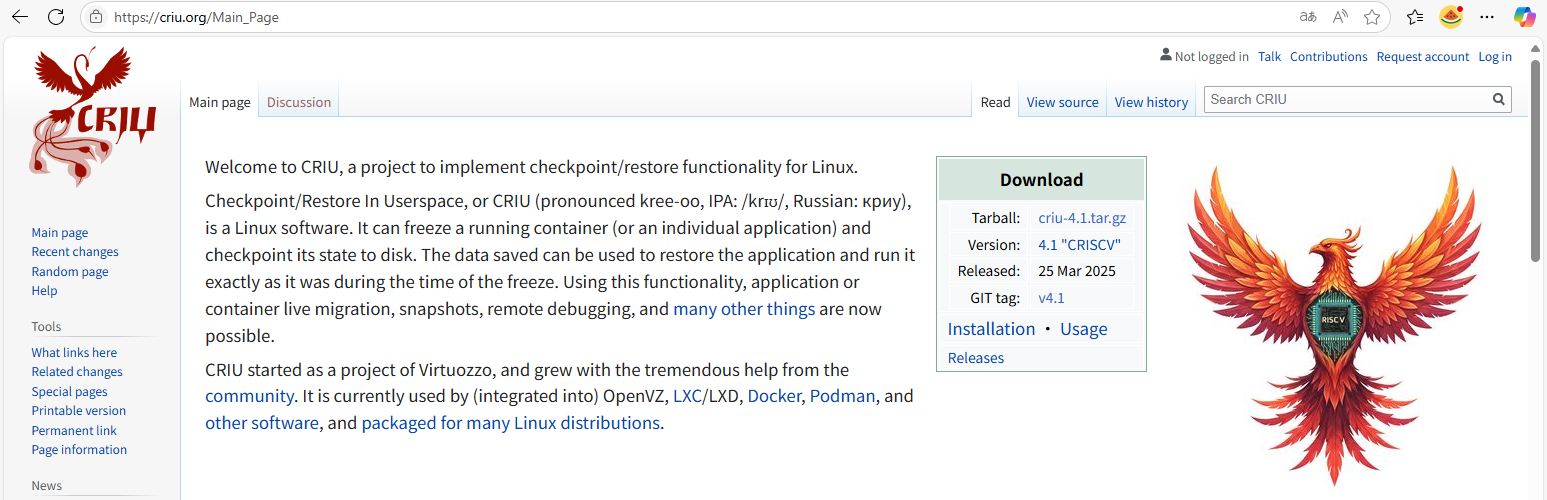This screenshot has height=500, width=1547.
Task: Open Recent changes in the sidebar
Action: pos(75,252)
